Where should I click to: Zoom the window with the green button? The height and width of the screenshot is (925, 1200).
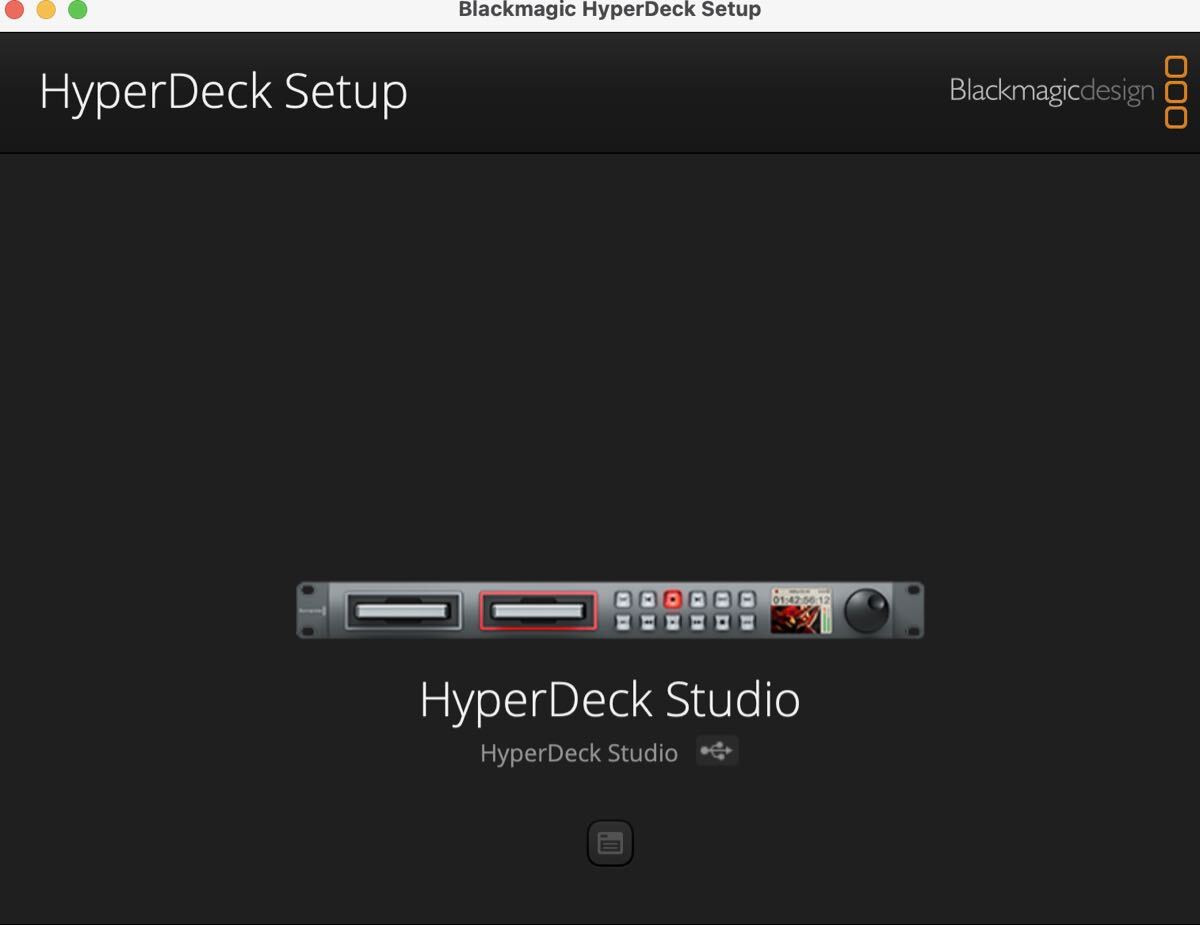[77, 10]
